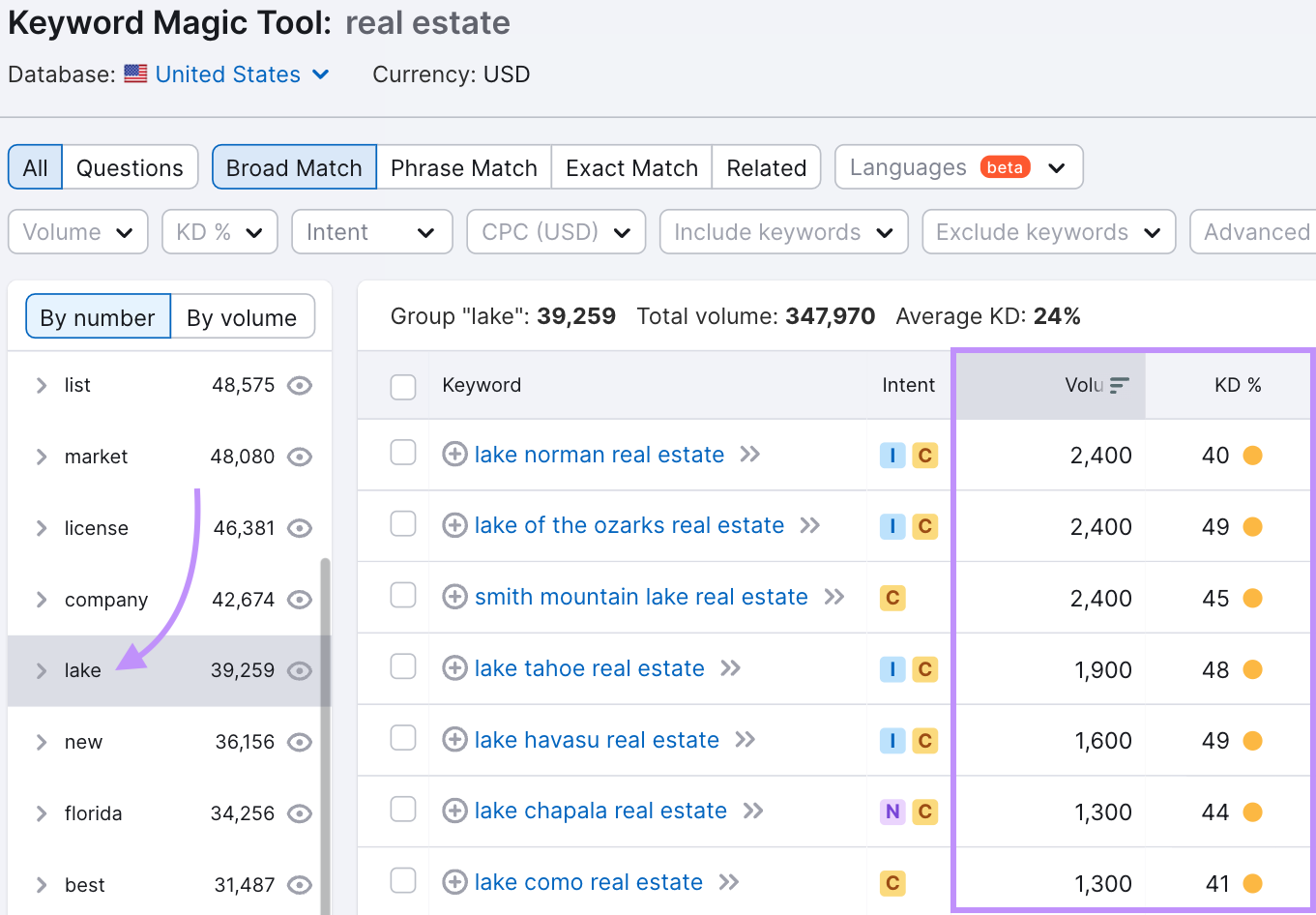Select the Questions tab
1316x915 pixels.
pyautogui.click(x=130, y=167)
